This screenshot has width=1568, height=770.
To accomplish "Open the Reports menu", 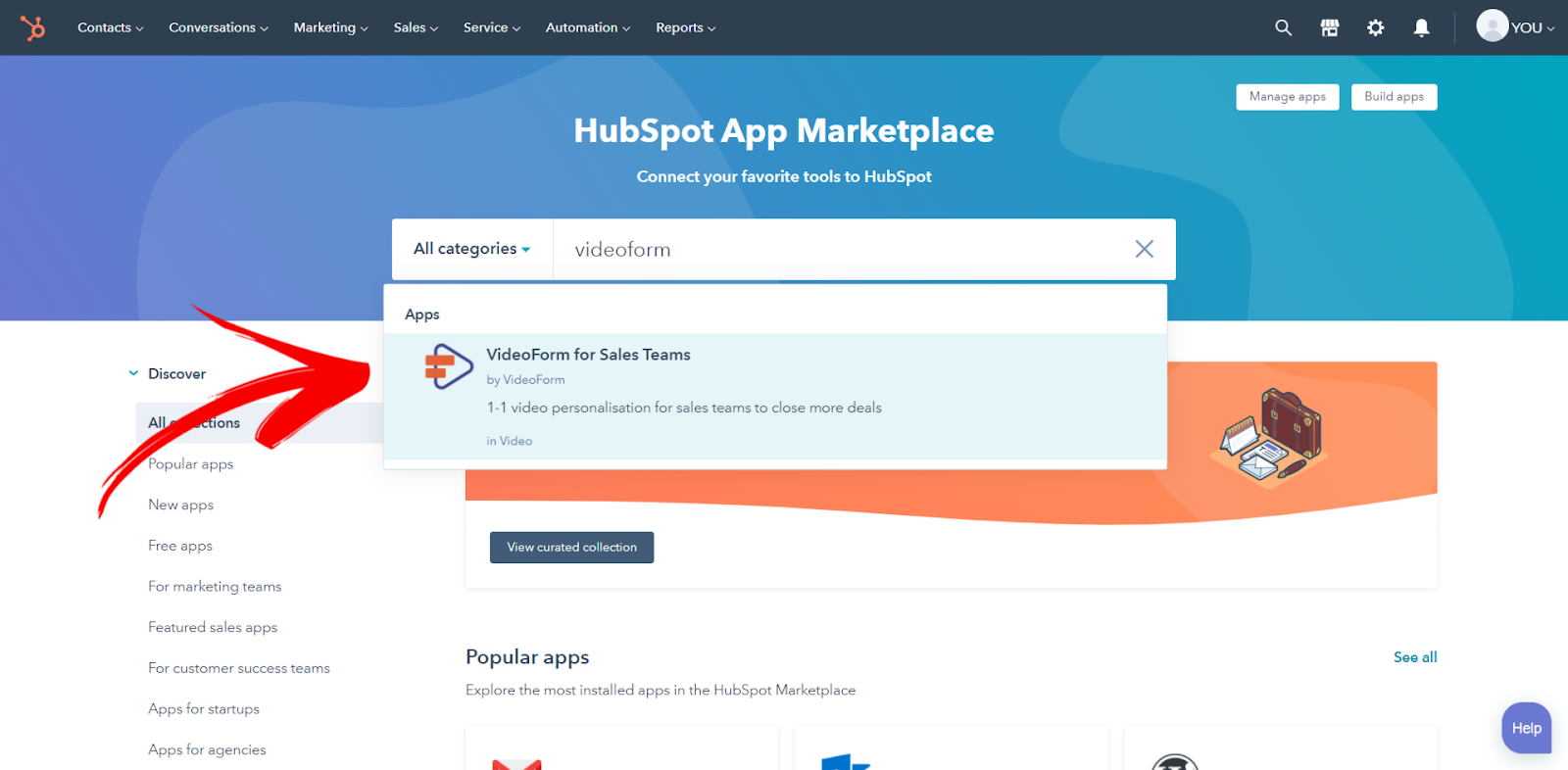I will [686, 27].
